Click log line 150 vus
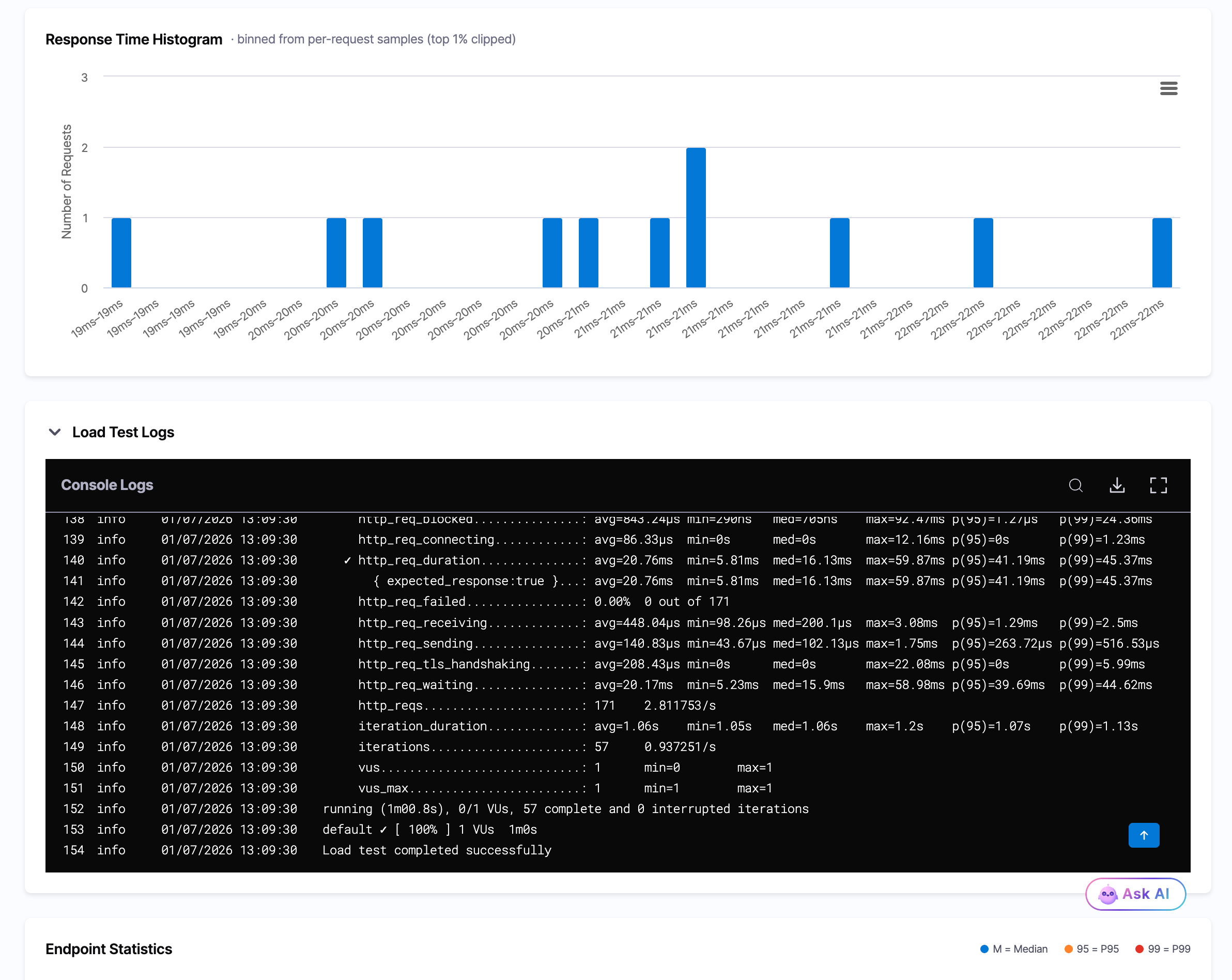 pos(618,768)
